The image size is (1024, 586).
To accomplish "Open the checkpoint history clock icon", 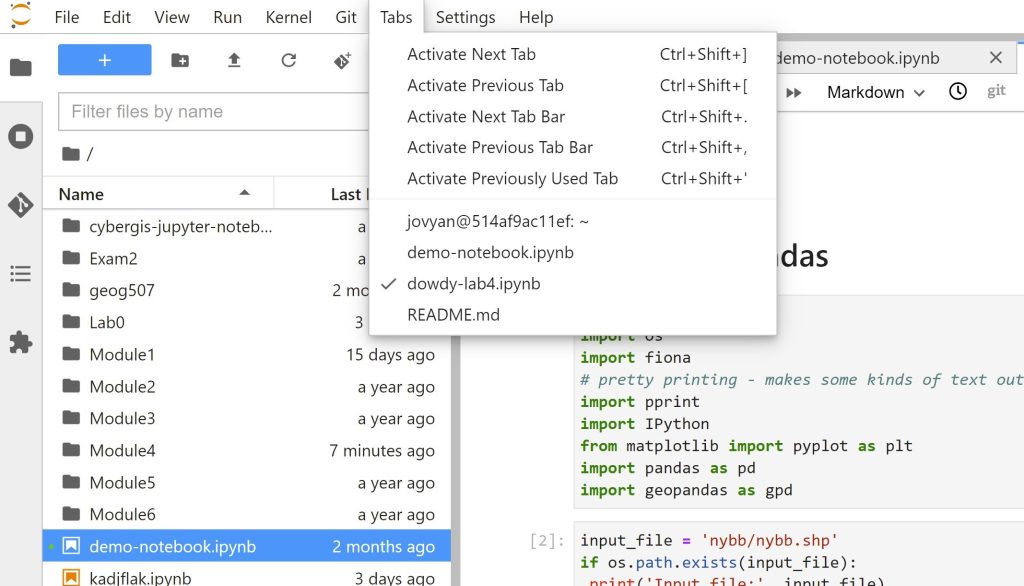I will 957,91.
